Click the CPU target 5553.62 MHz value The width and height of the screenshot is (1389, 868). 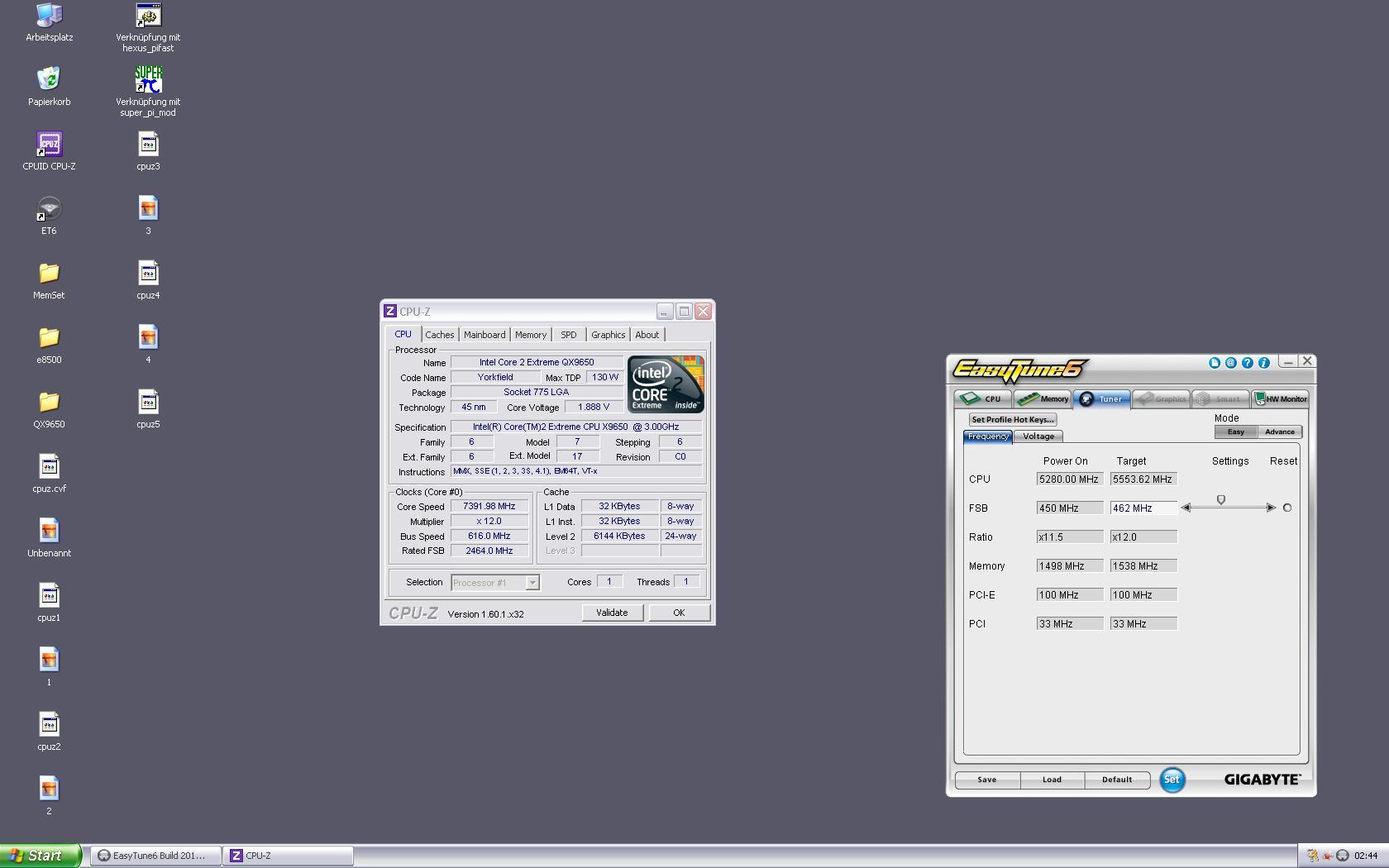(1143, 479)
